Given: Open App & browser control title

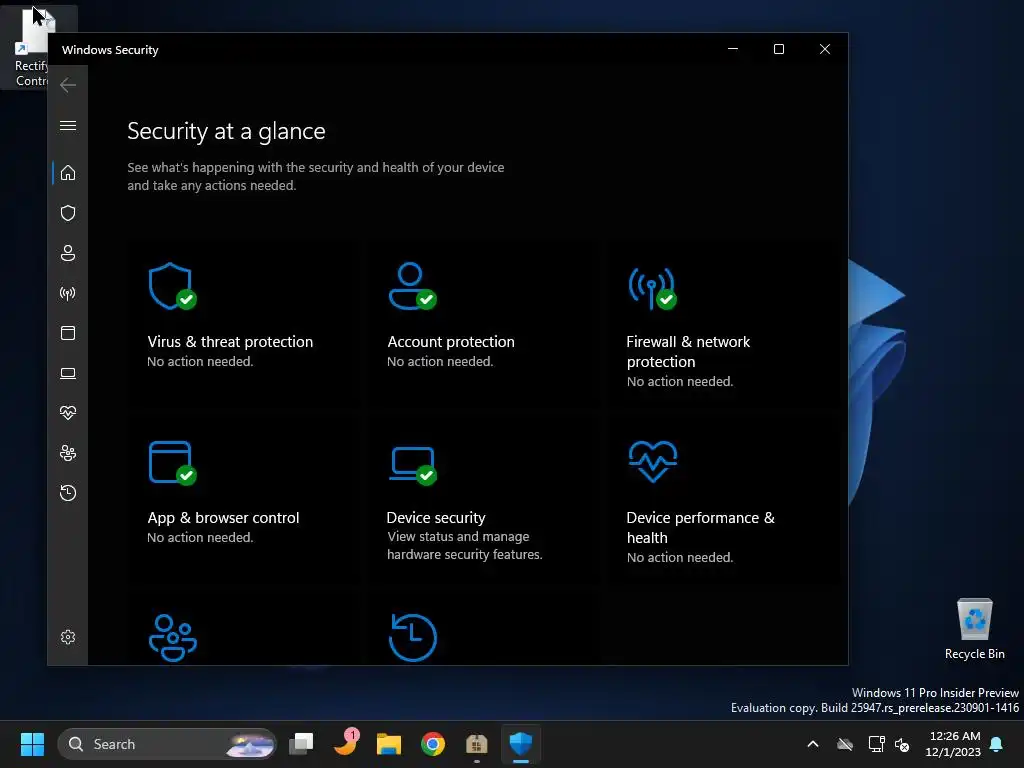Looking at the screenshot, I should tap(223, 517).
